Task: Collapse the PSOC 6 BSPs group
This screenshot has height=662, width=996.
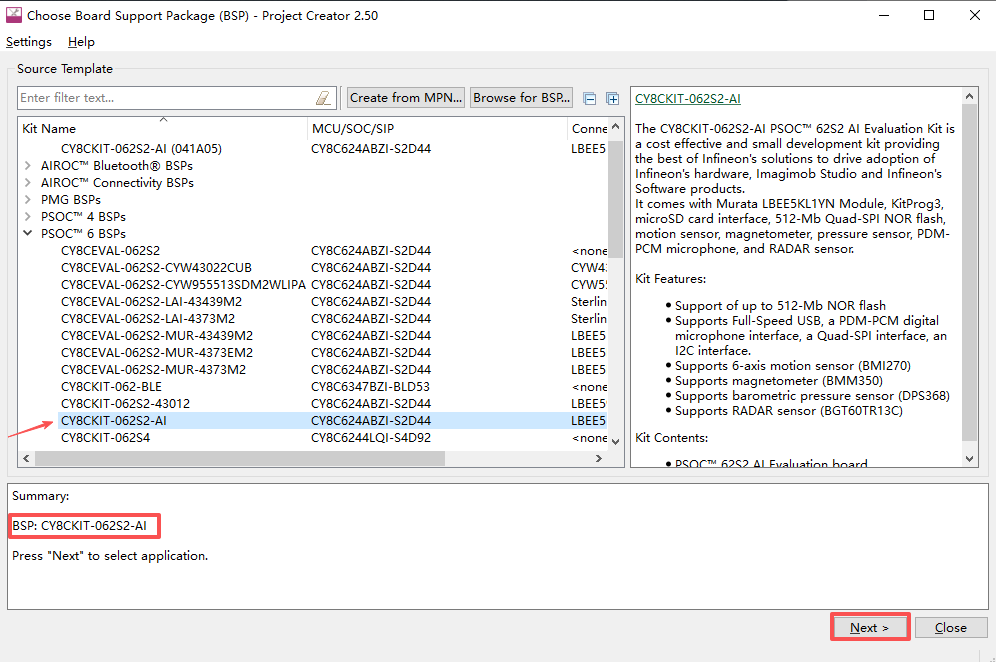Action: (28, 233)
